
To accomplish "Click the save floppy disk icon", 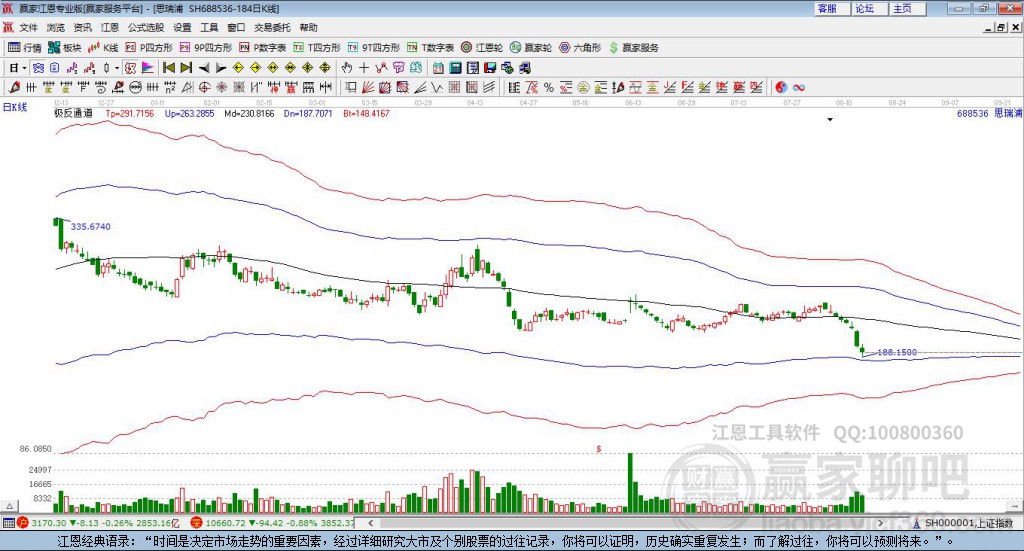I will (490, 68).
